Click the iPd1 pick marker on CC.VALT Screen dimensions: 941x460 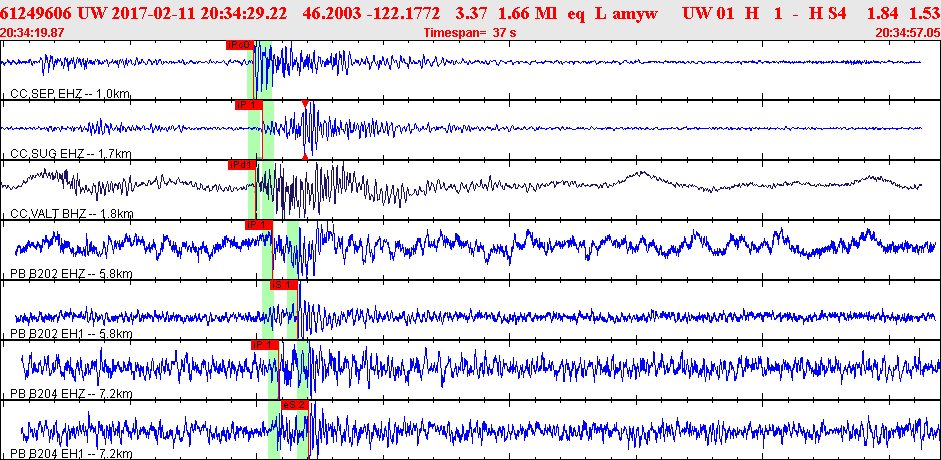pos(241,165)
